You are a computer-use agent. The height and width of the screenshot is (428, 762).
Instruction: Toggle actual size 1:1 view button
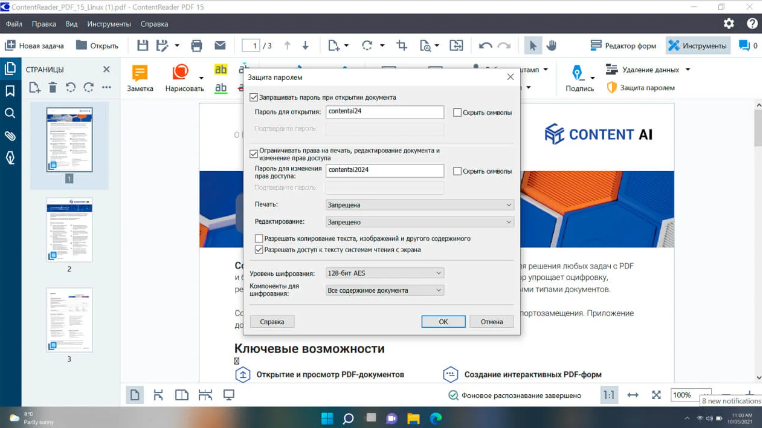coord(609,395)
